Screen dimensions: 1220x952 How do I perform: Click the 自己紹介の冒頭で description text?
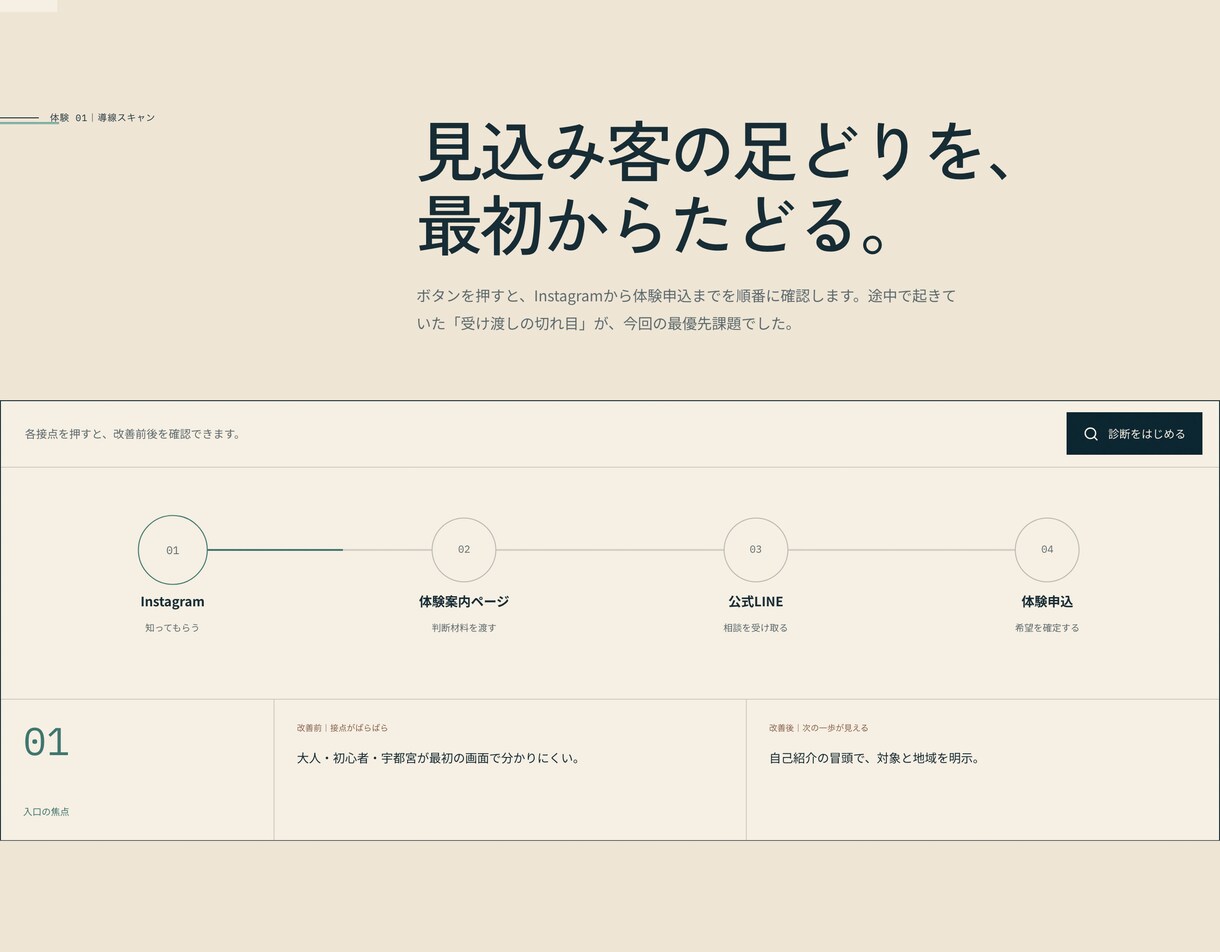(x=875, y=758)
